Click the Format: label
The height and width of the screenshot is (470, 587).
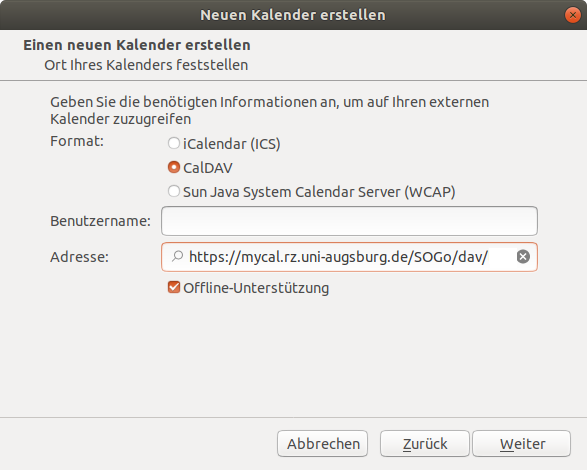coord(77,141)
